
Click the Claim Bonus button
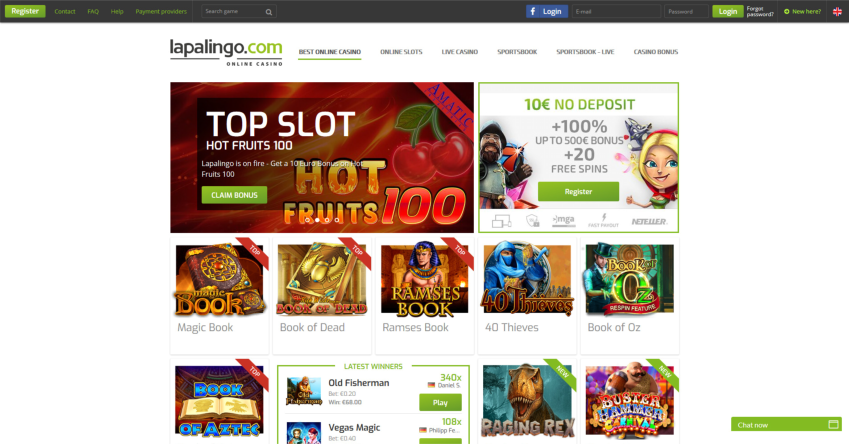tap(234, 195)
